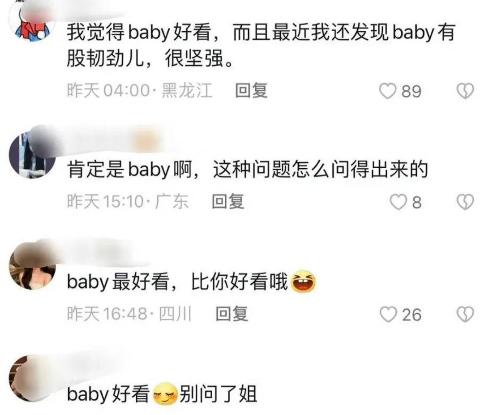Select the comment '肯定是baby啊'
This screenshot has height=415, width=490.
(247, 169)
